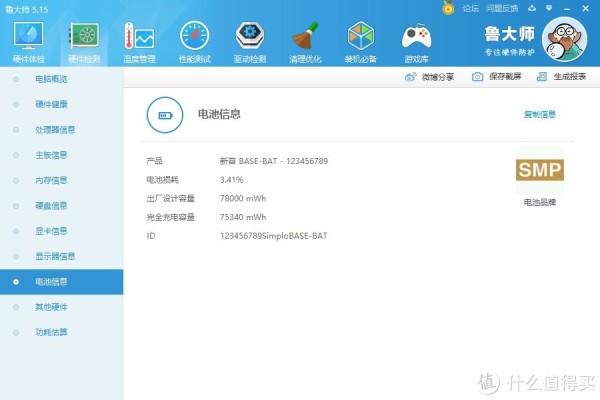Select 电池信息 in the sidebar

click(62, 282)
